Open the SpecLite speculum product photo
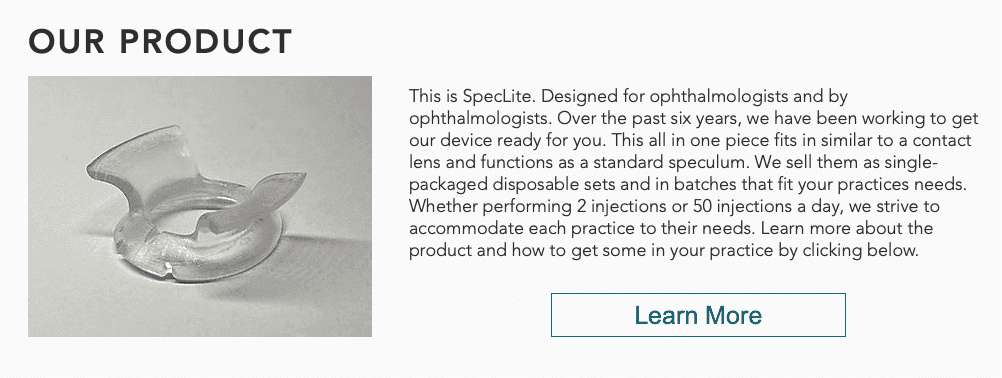Screen dimensions: 1002x378 pos(200,206)
